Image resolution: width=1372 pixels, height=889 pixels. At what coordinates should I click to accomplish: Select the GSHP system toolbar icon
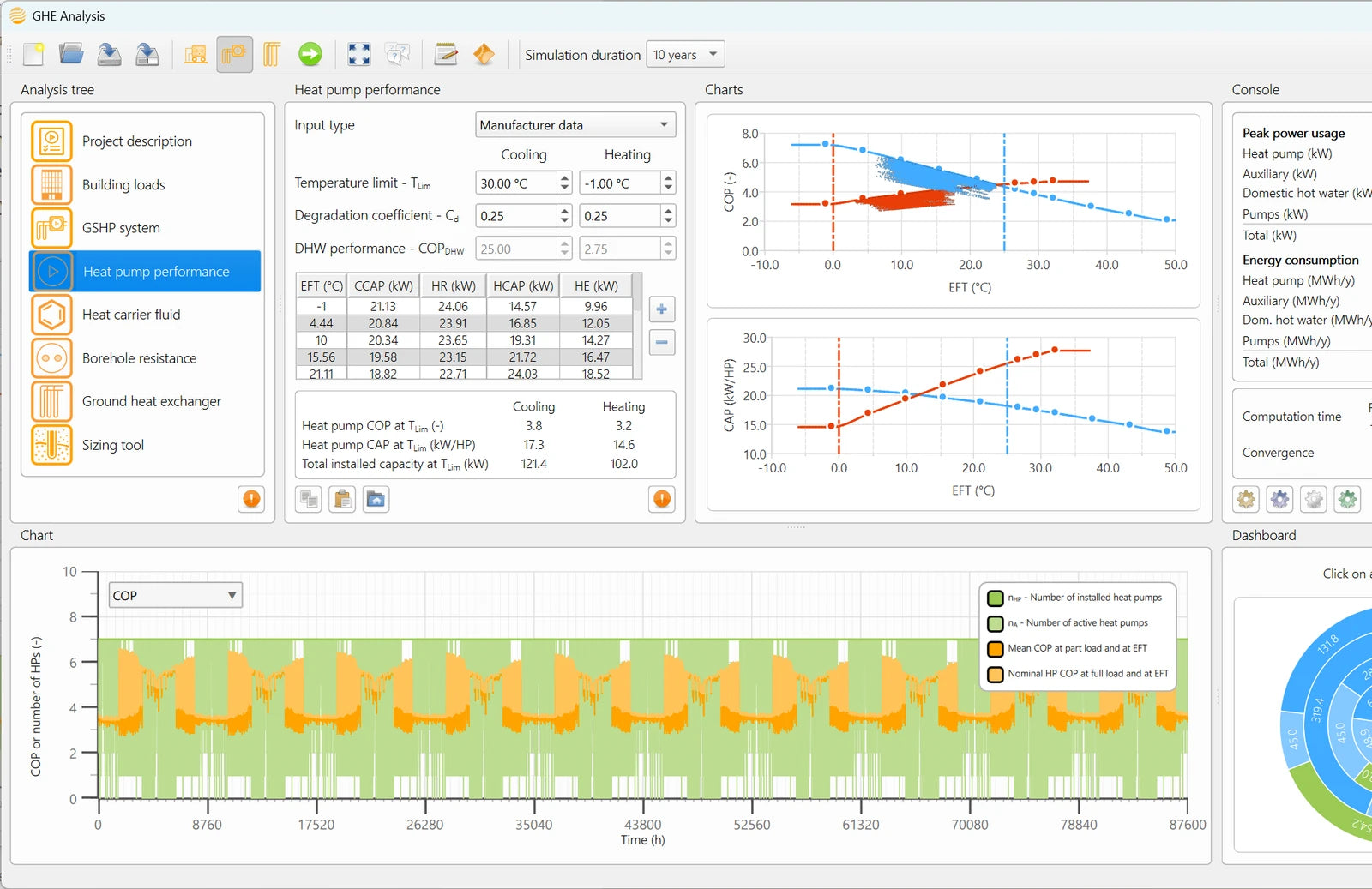tap(234, 55)
